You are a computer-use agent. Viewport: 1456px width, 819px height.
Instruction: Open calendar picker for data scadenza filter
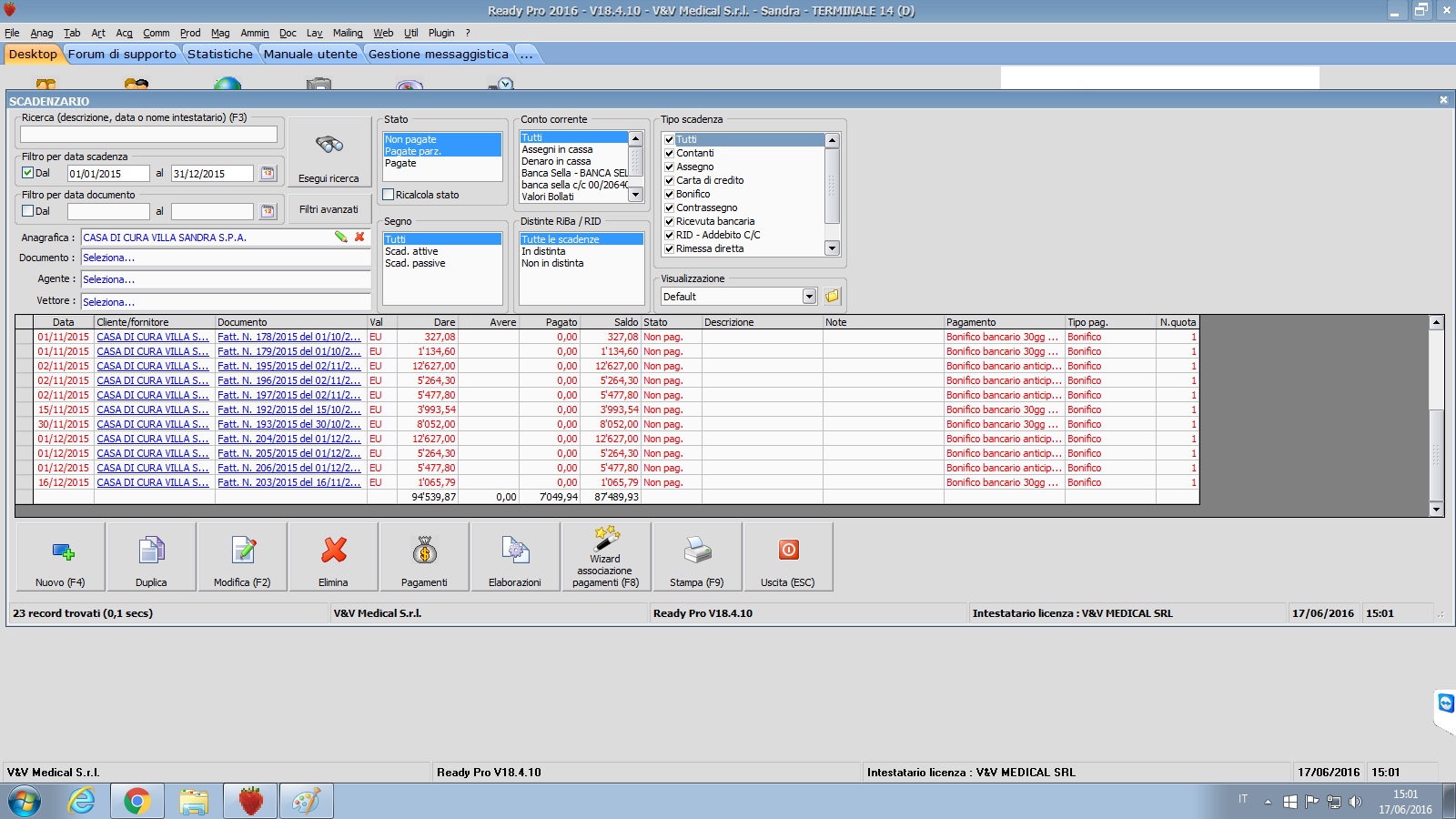tap(268, 173)
